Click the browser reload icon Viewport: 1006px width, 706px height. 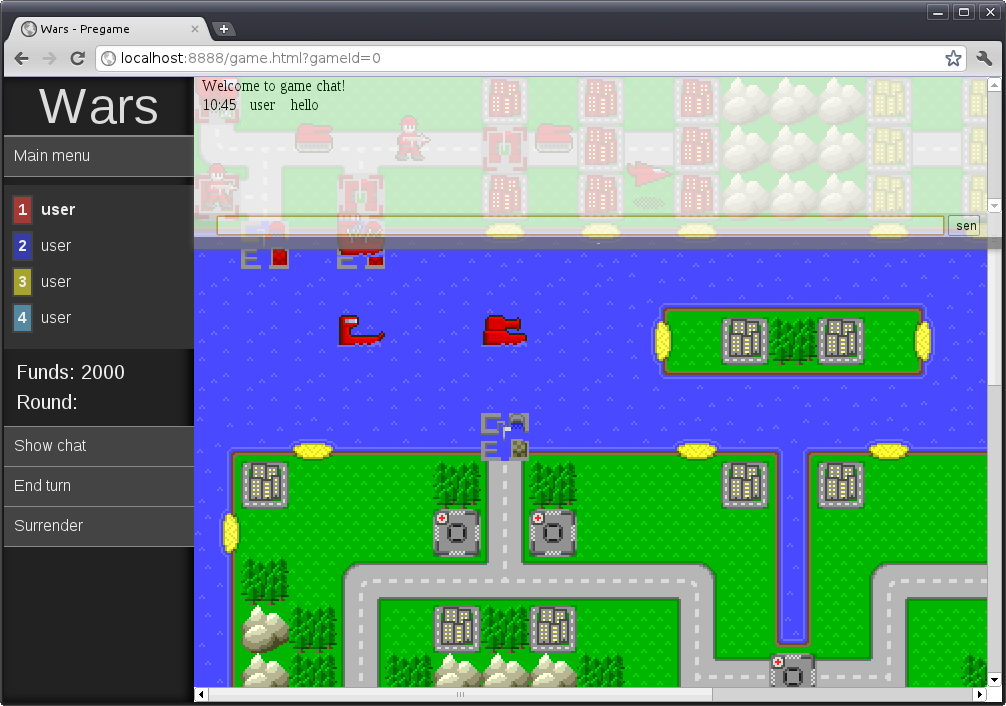[x=77, y=59]
